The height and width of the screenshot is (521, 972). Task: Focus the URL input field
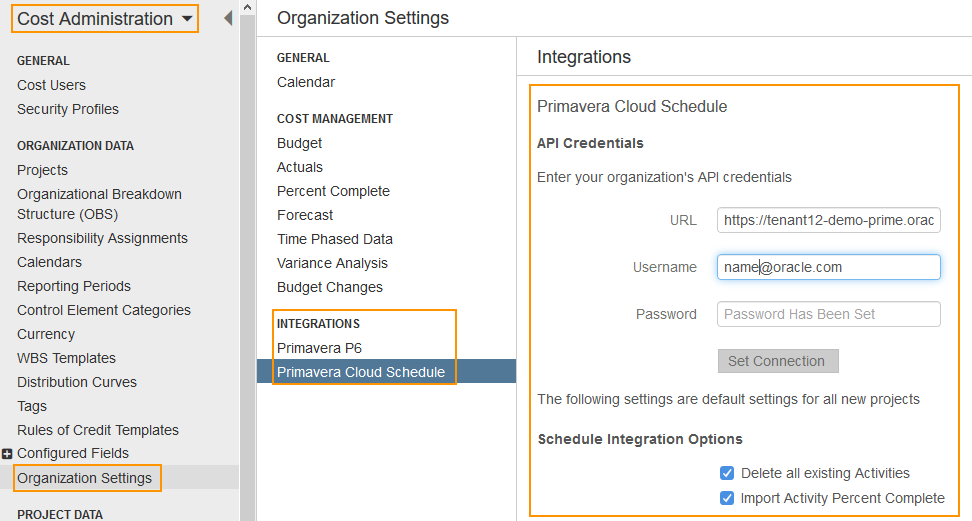(829, 220)
